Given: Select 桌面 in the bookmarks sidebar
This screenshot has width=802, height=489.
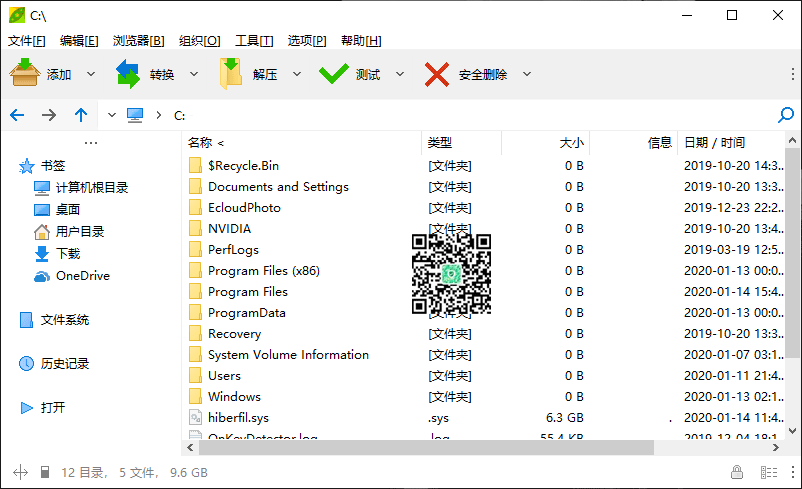Looking at the screenshot, I should tap(67, 209).
